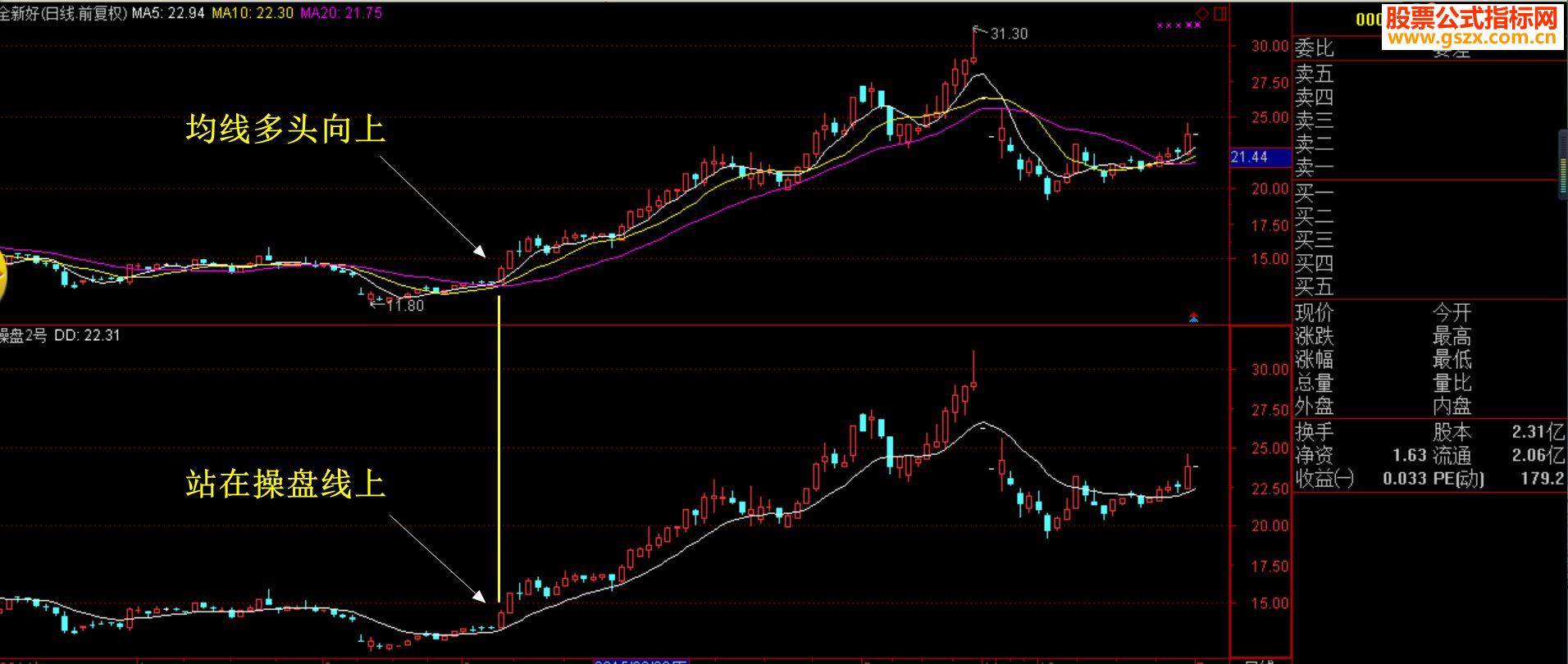Select the MA5: 22.94 legend label

coord(168,13)
